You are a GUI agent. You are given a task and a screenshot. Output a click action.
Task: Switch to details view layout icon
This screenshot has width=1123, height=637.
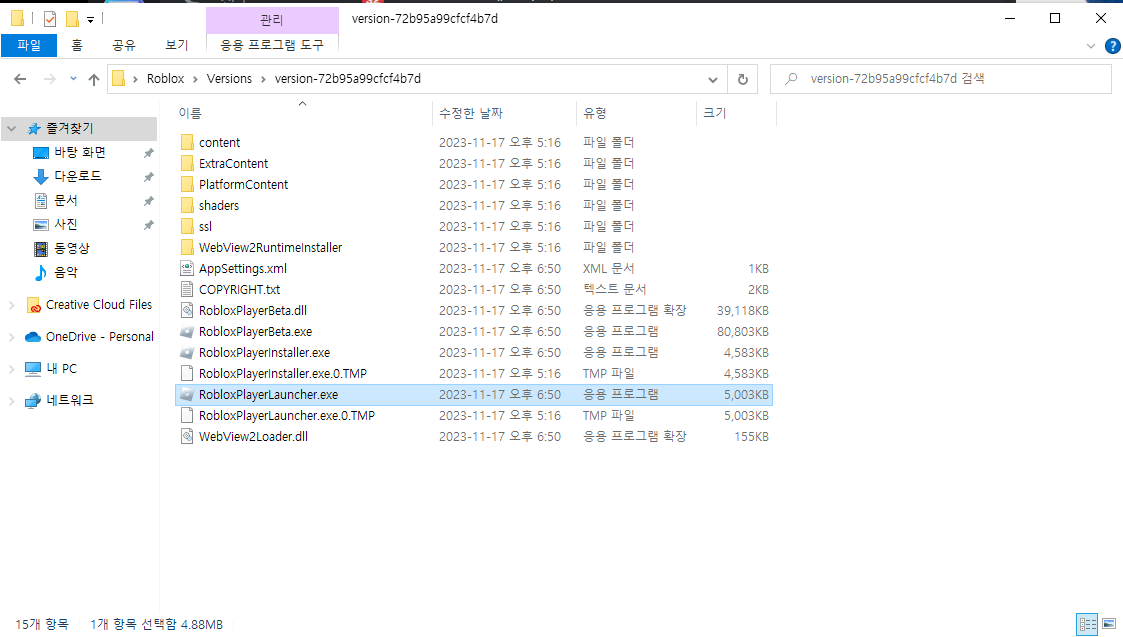tap(1087, 624)
